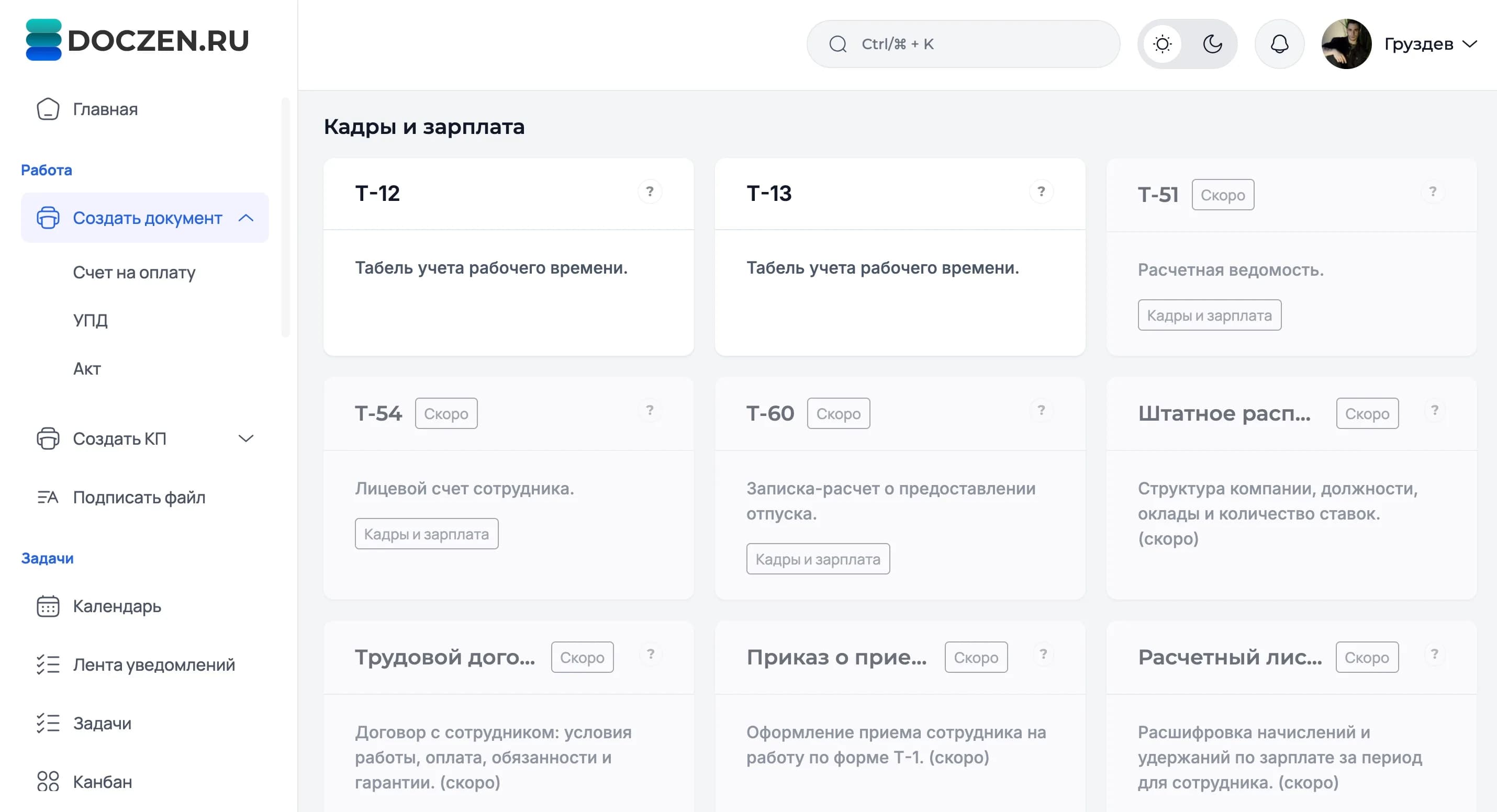Show help for Т-60 card

coord(1041,410)
